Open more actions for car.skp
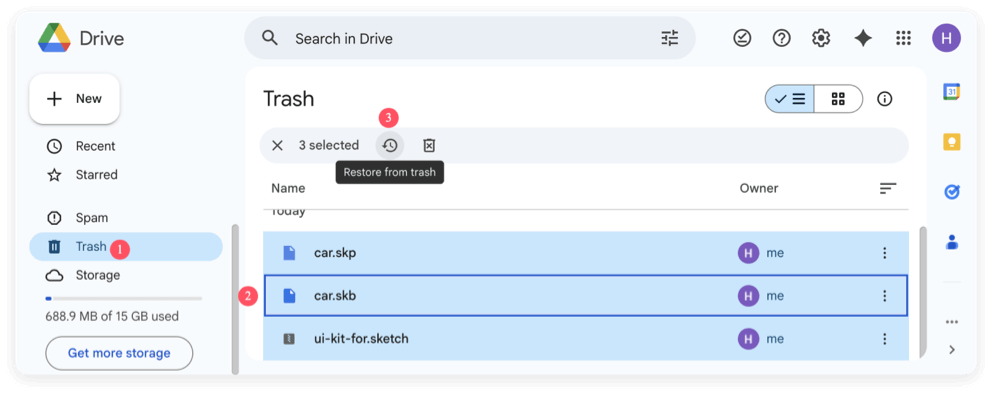The image size is (992, 393). 884,253
